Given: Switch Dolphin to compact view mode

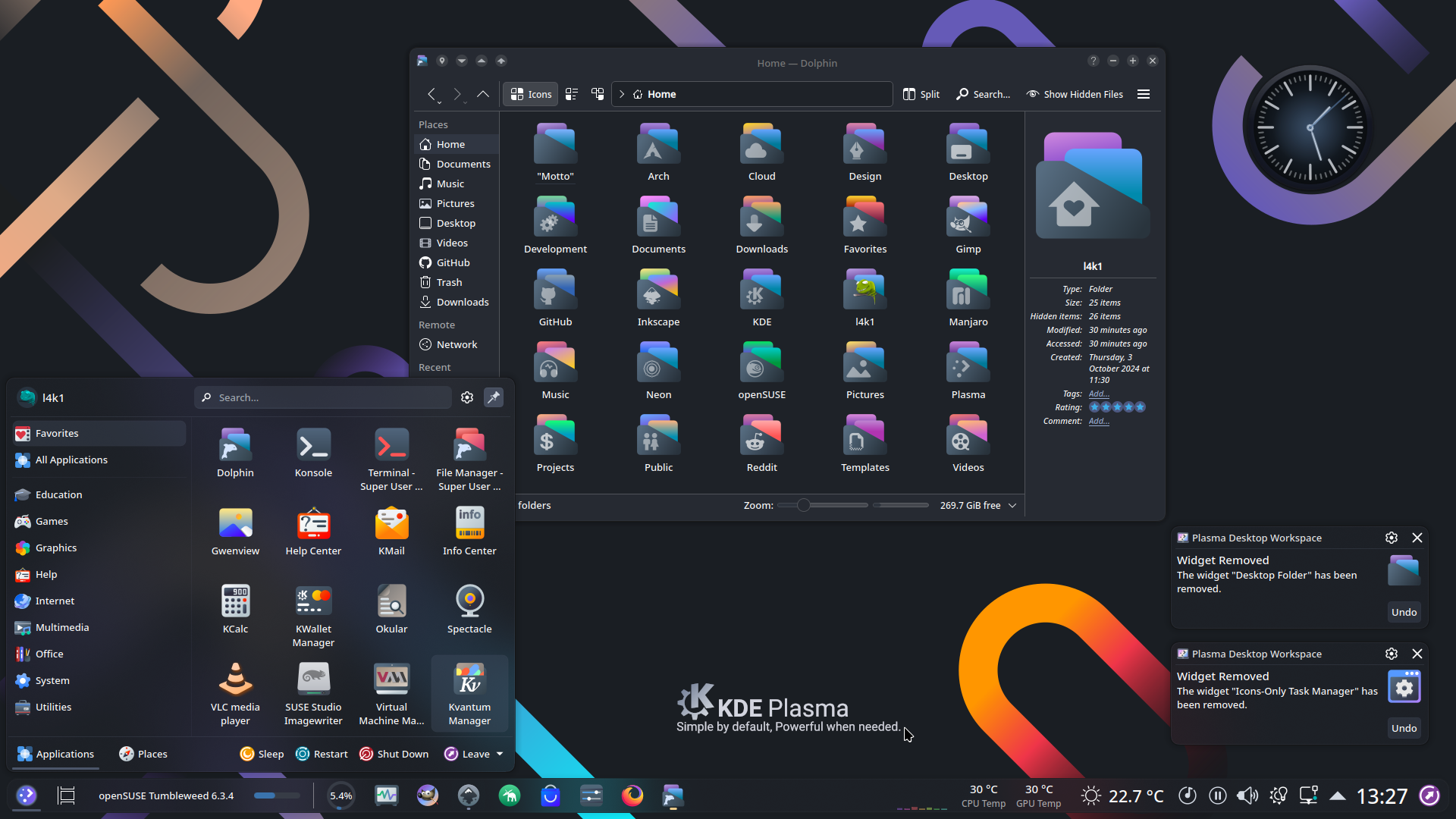Looking at the screenshot, I should (x=572, y=94).
